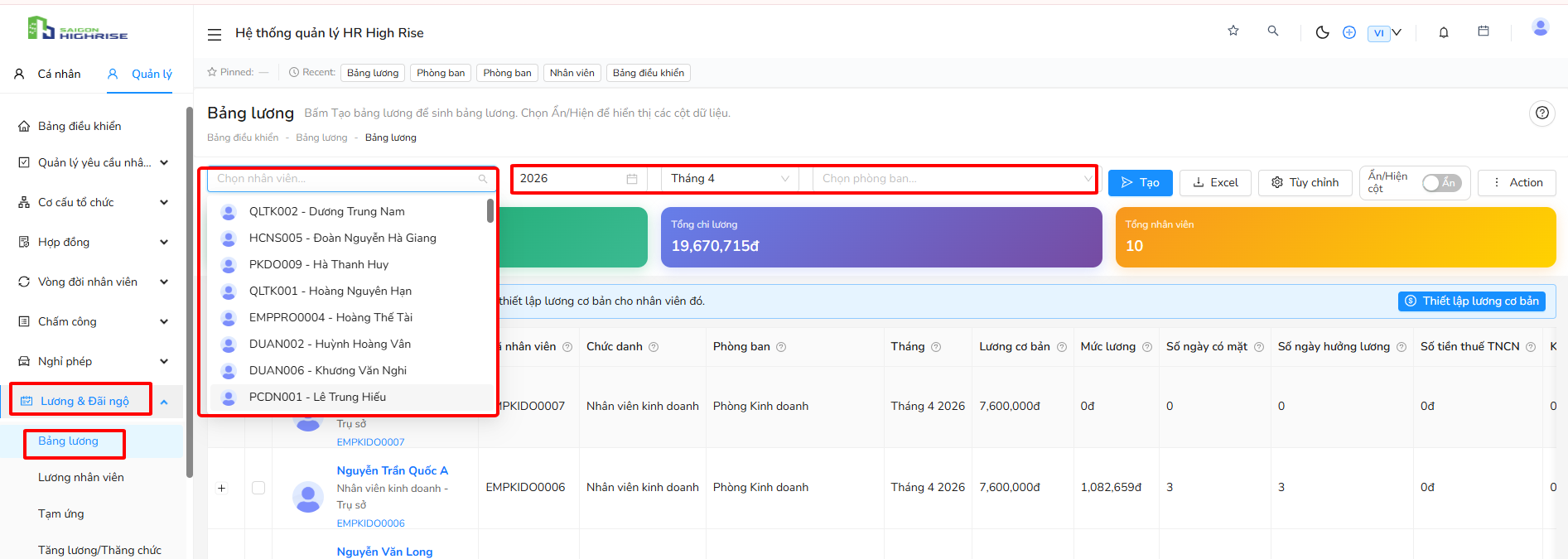
Task: Select DUAN006 - Khương Văn Nghi option
Action: 349,371
